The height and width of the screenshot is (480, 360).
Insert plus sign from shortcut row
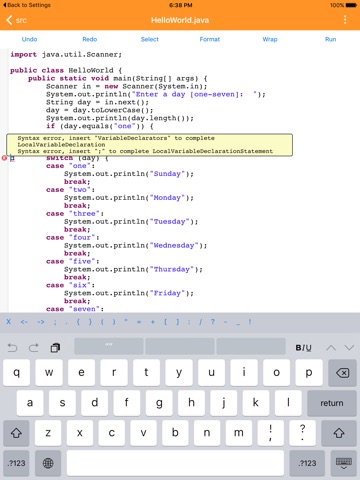click(152, 322)
